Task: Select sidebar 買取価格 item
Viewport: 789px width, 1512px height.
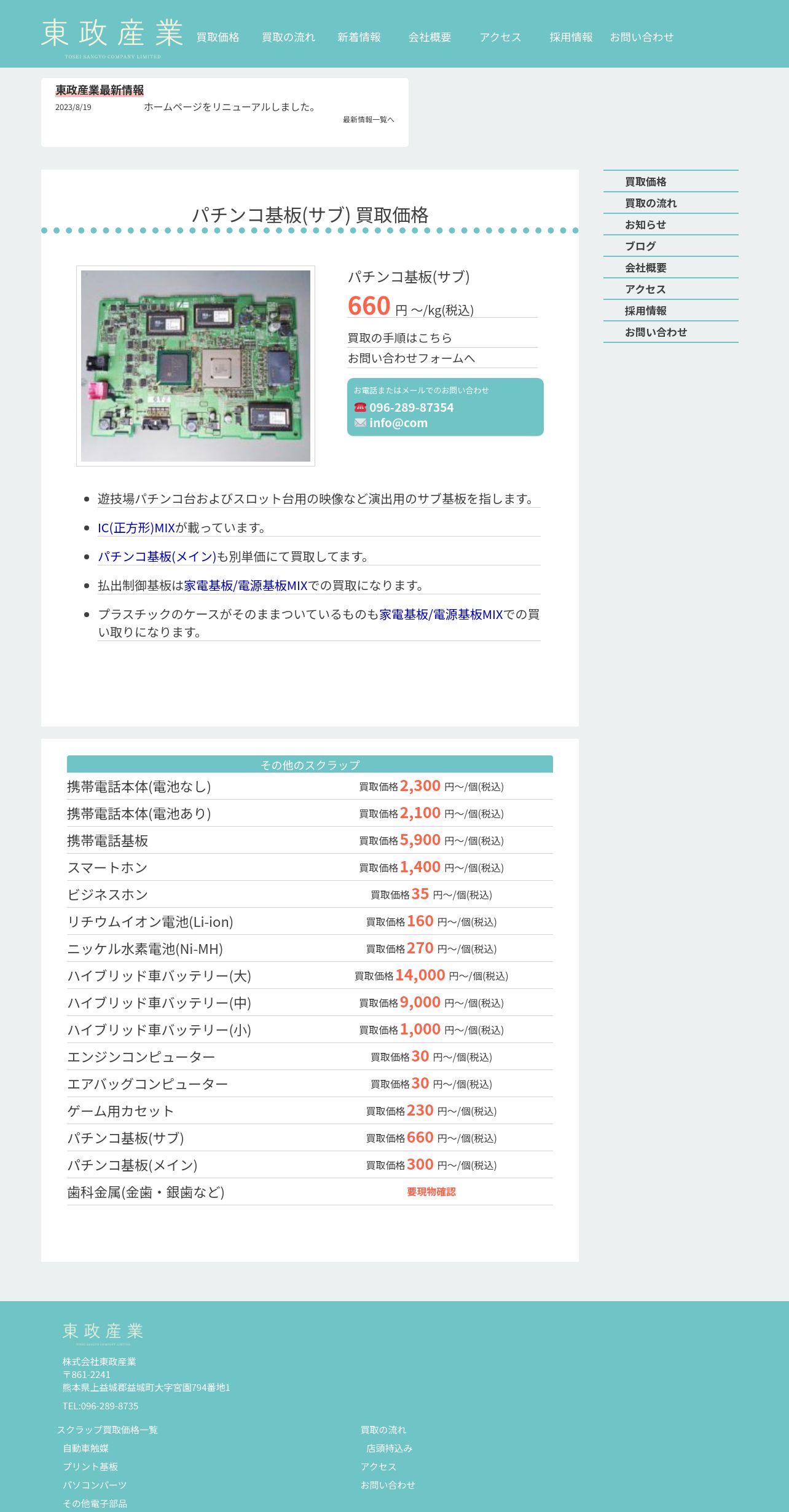Action: point(671,182)
